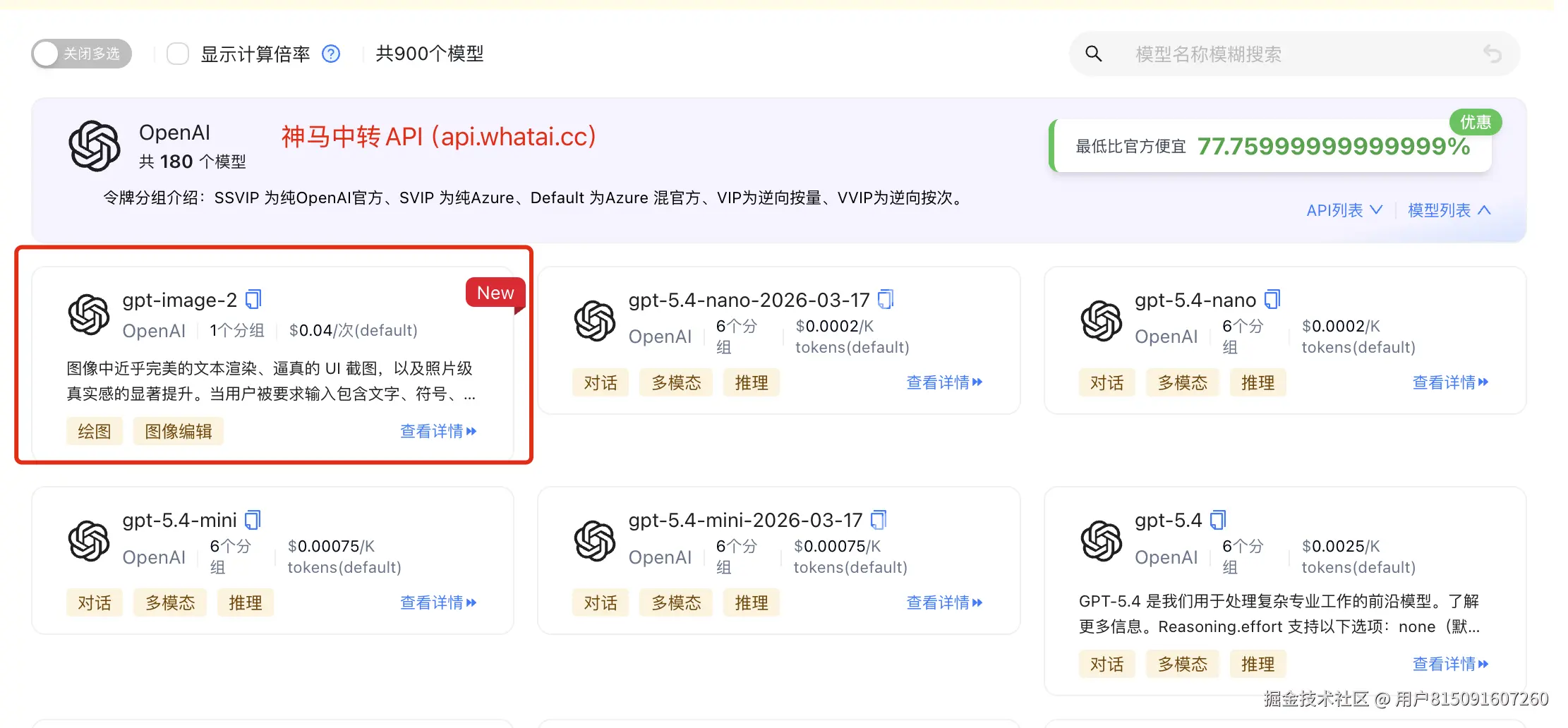Expand the API列表 dropdown

click(1344, 210)
